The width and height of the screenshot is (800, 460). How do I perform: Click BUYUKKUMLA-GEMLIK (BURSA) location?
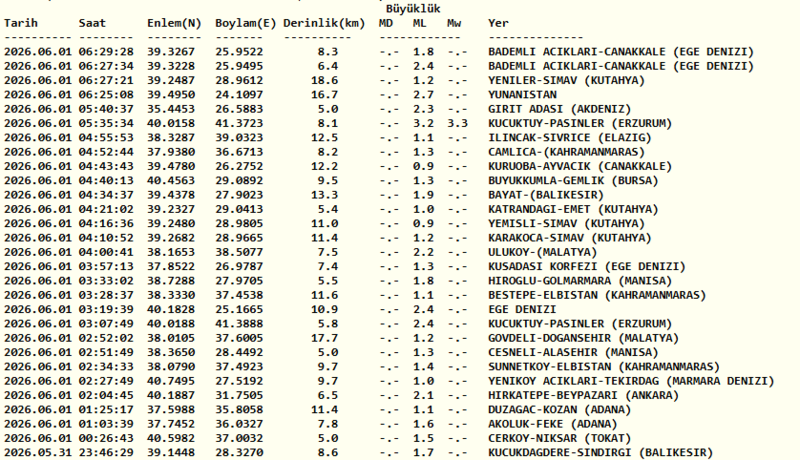[x=573, y=181]
